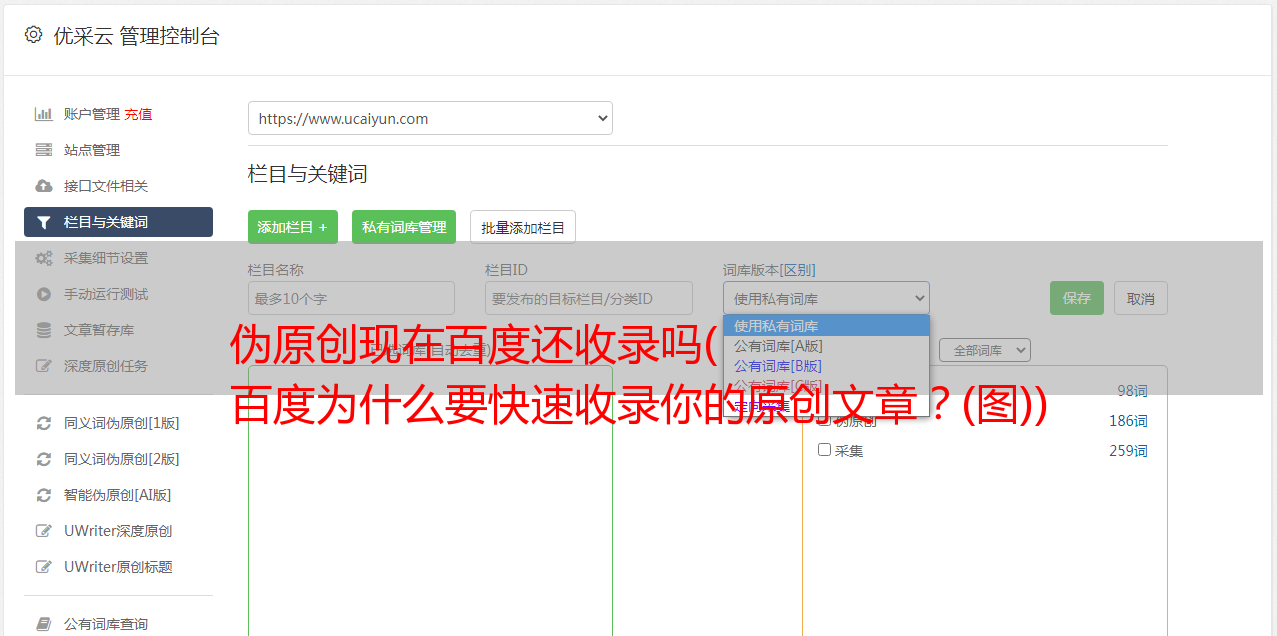Click the funnel icon beside 栏目与关键词
Viewport: 1277px width, 636px height.
[x=44, y=222]
